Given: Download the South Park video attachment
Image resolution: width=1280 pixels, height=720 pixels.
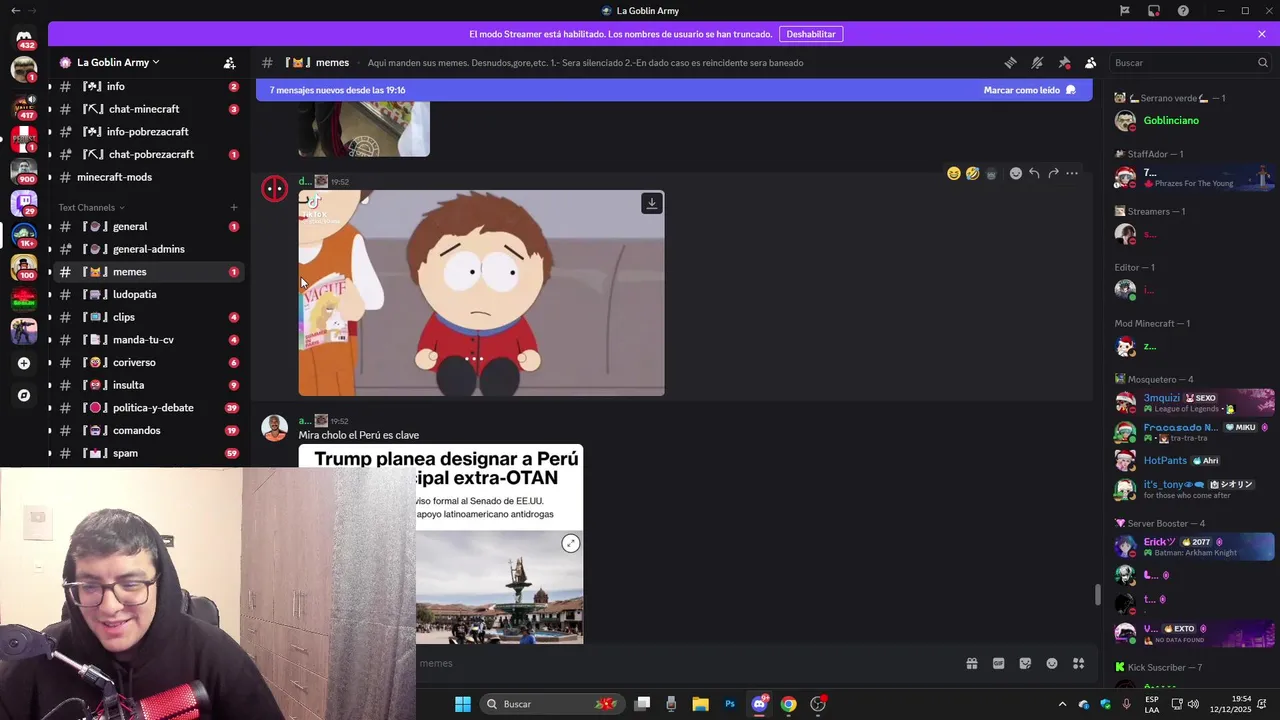Looking at the screenshot, I should coord(652,203).
